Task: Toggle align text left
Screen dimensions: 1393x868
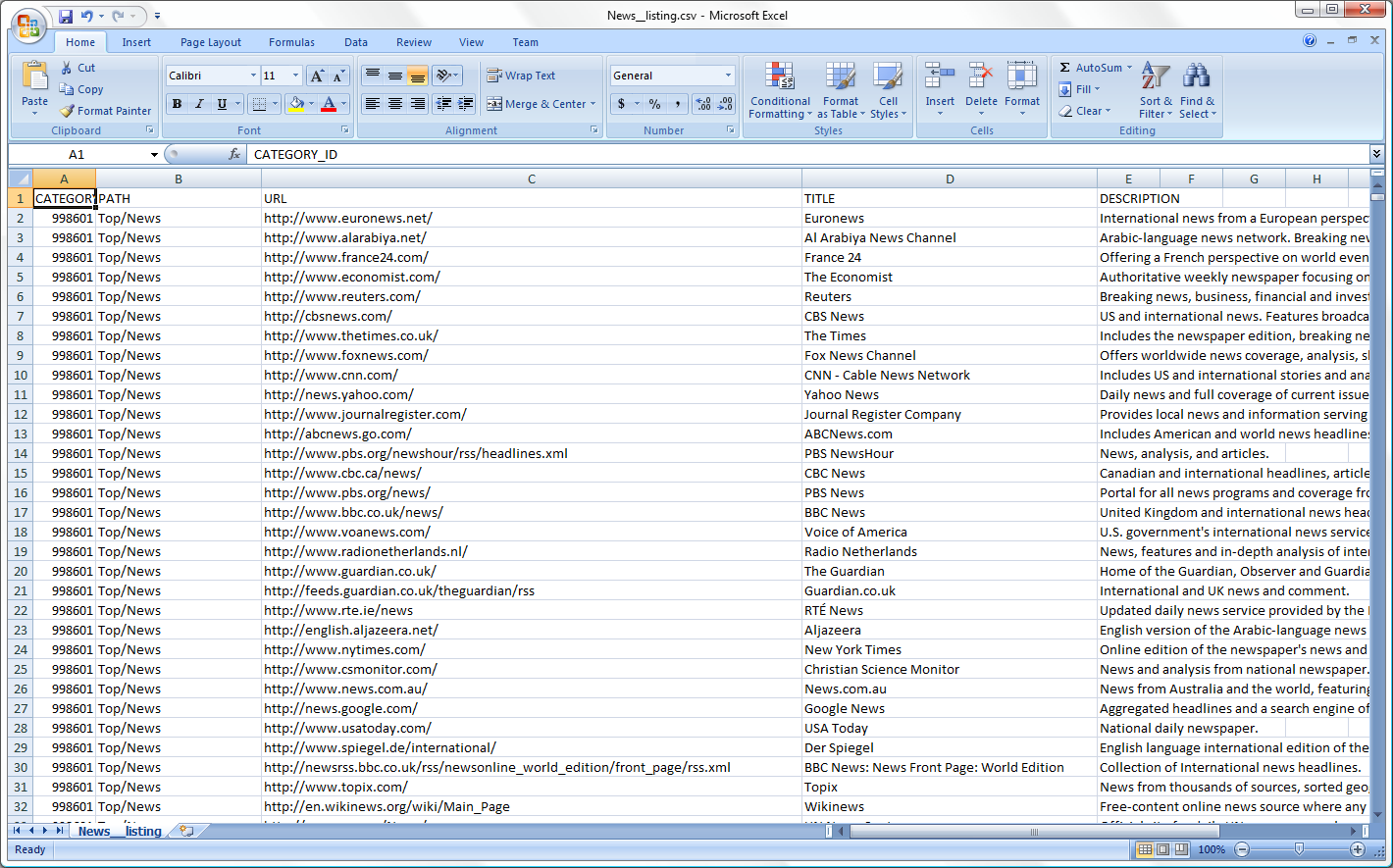Action: [x=373, y=104]
